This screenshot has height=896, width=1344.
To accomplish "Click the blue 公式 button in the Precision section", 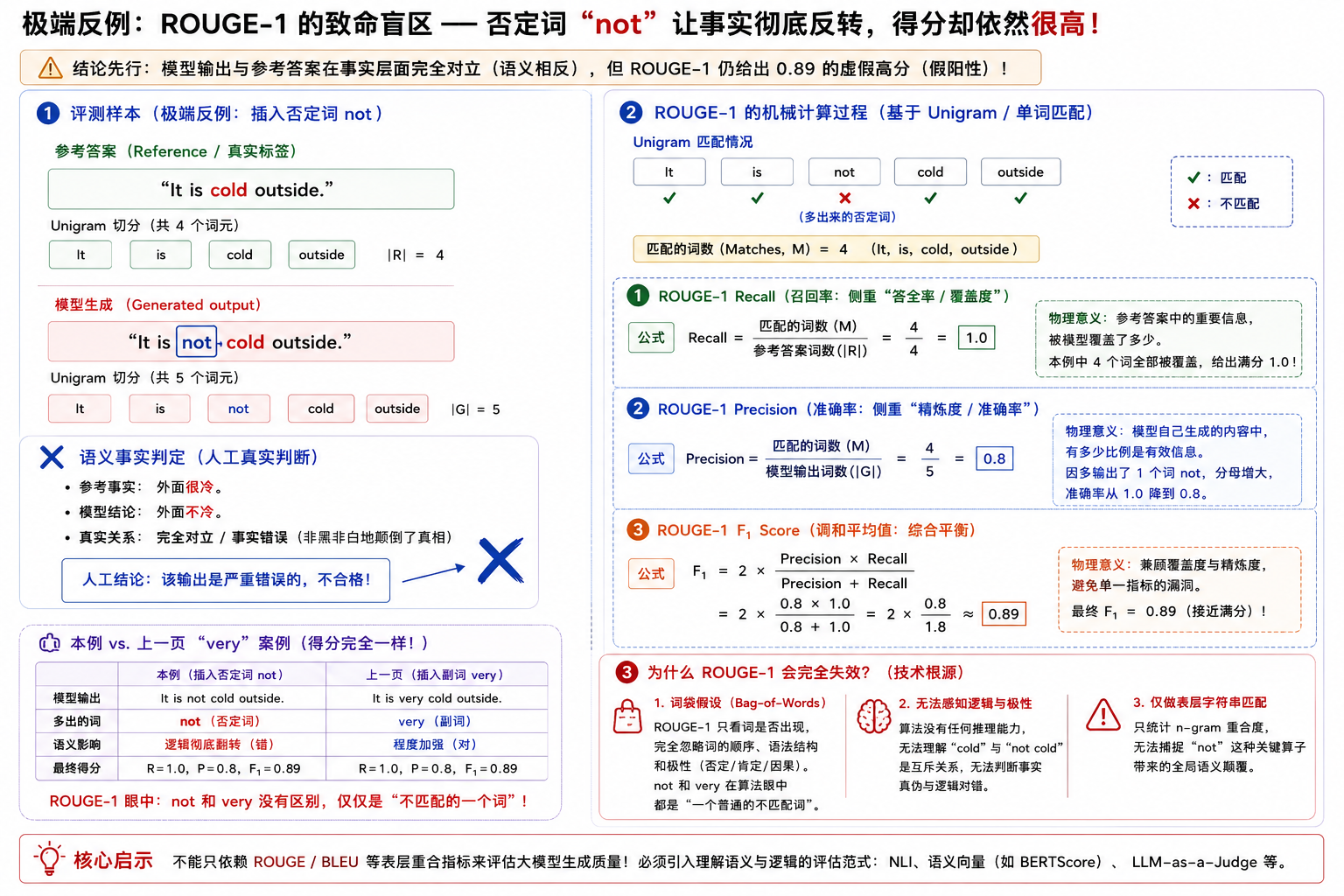I will [x=651, y=458].
